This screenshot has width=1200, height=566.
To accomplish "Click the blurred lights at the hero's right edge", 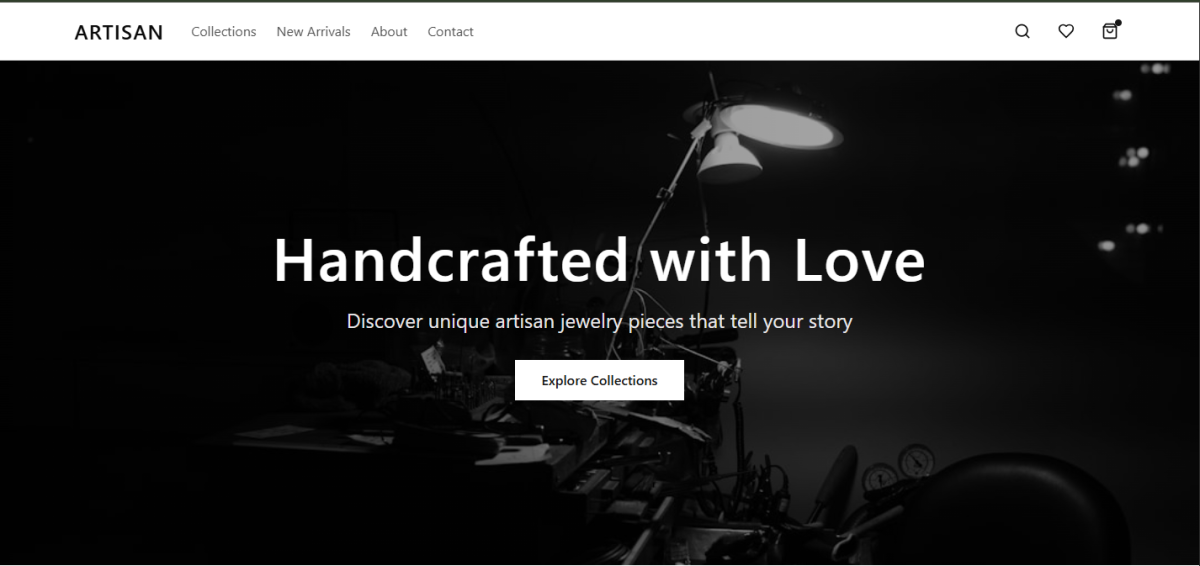I will 1135,160.
